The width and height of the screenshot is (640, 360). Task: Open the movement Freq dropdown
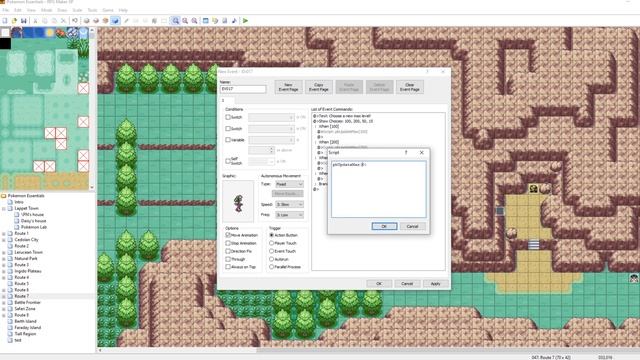(289, 215)
